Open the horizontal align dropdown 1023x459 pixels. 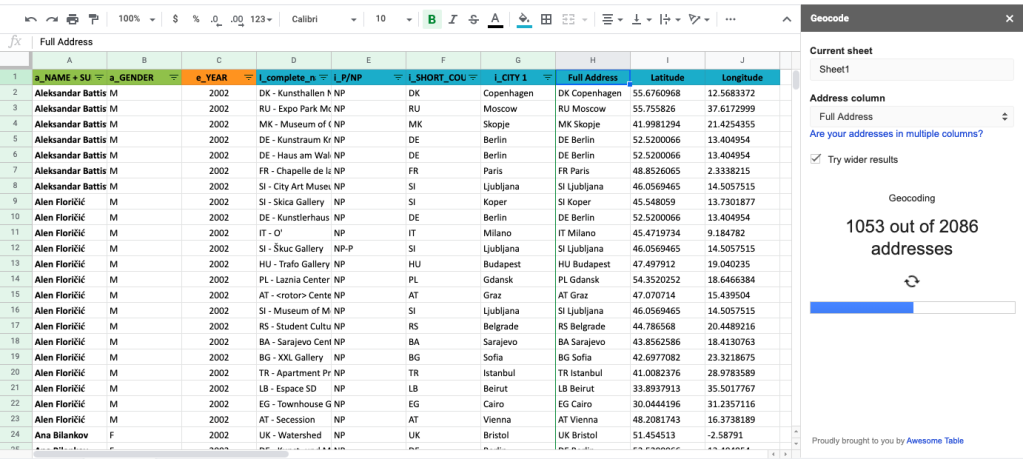click(611, 20)
